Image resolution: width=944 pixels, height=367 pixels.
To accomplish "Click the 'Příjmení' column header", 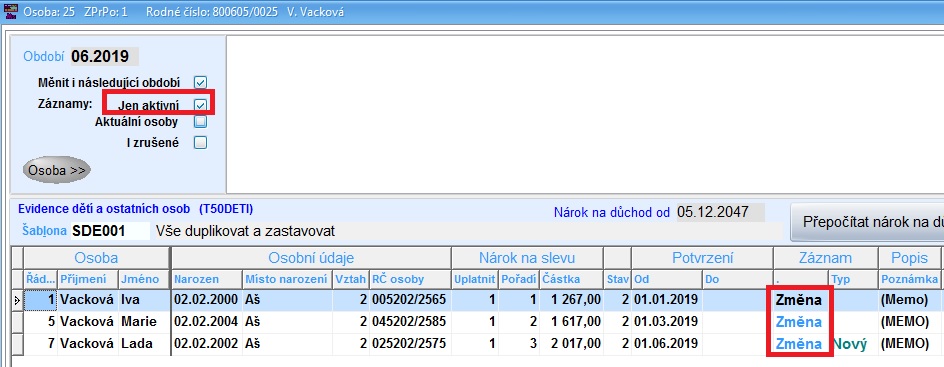I will pos(87,279).
